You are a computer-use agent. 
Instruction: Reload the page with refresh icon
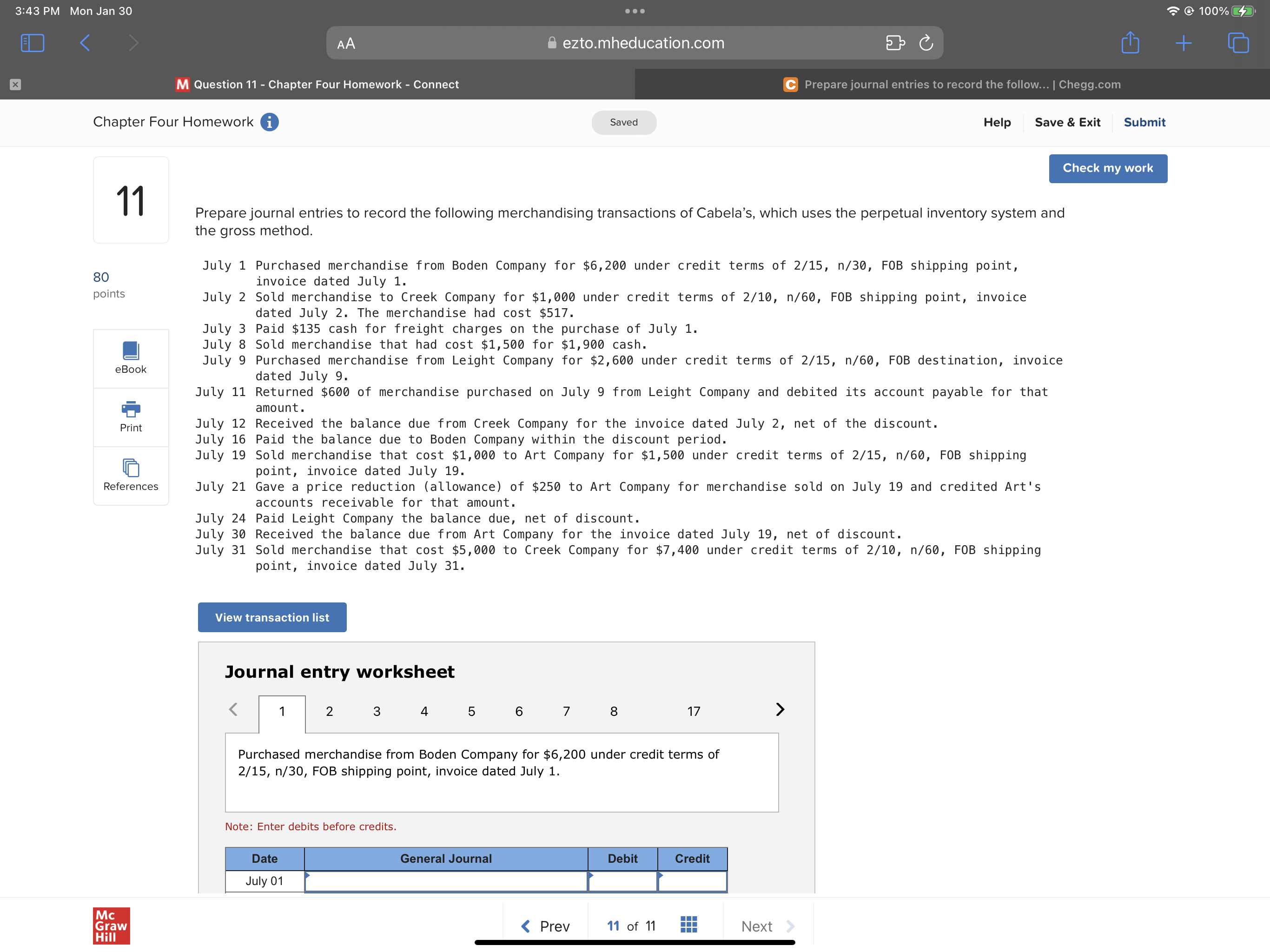pyautogui.click(x=926, y=43)
